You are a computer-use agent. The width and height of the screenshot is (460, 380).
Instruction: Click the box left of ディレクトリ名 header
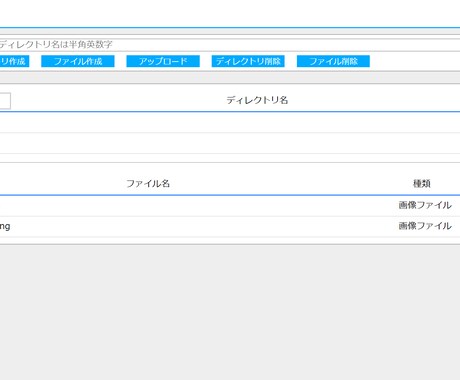(x=5, y=101)
